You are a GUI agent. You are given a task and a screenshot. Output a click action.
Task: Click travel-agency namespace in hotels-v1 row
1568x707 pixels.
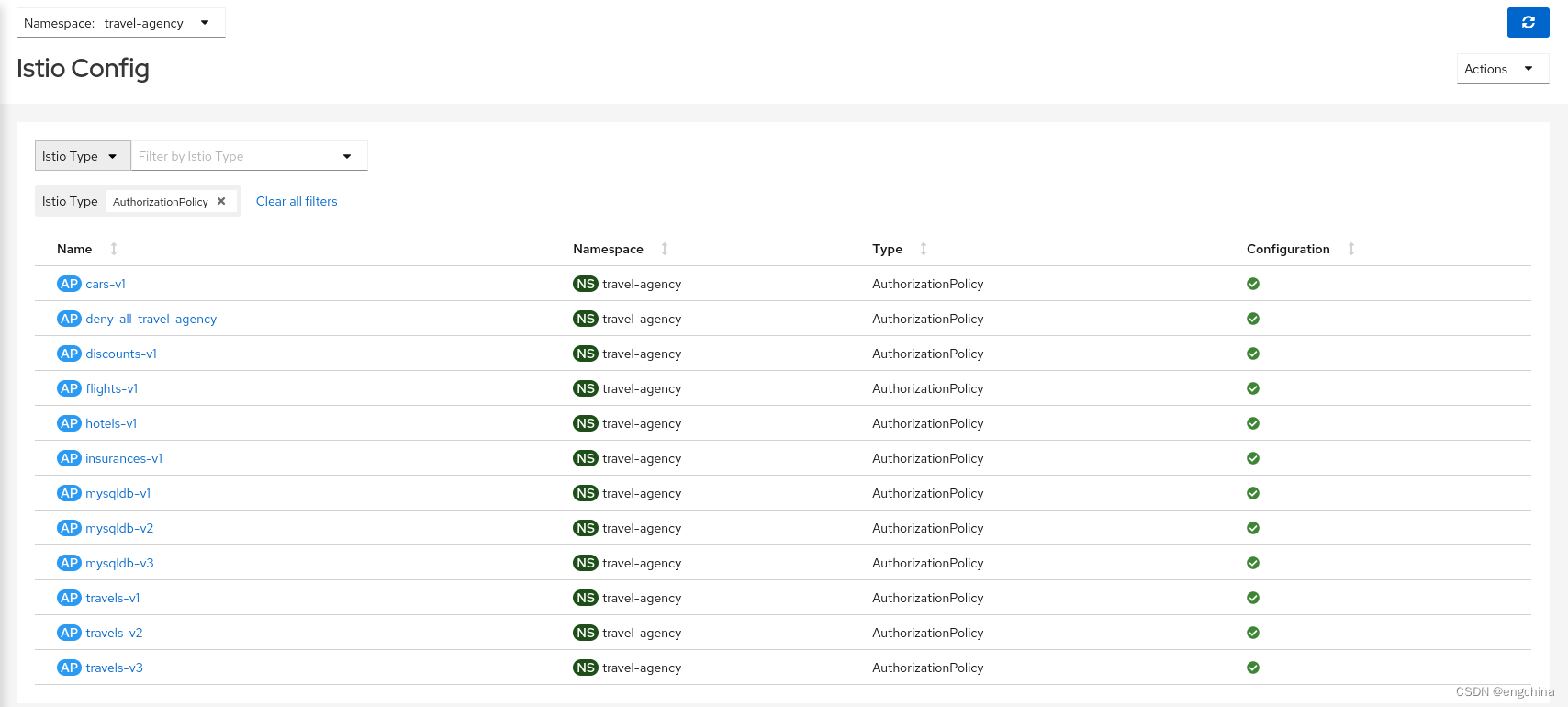[x=642, y=423]
